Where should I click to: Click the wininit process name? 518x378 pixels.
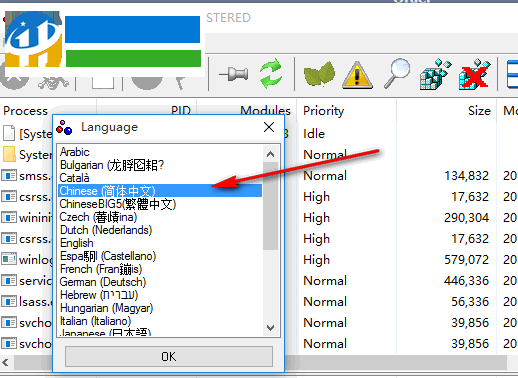pos(36,218)
